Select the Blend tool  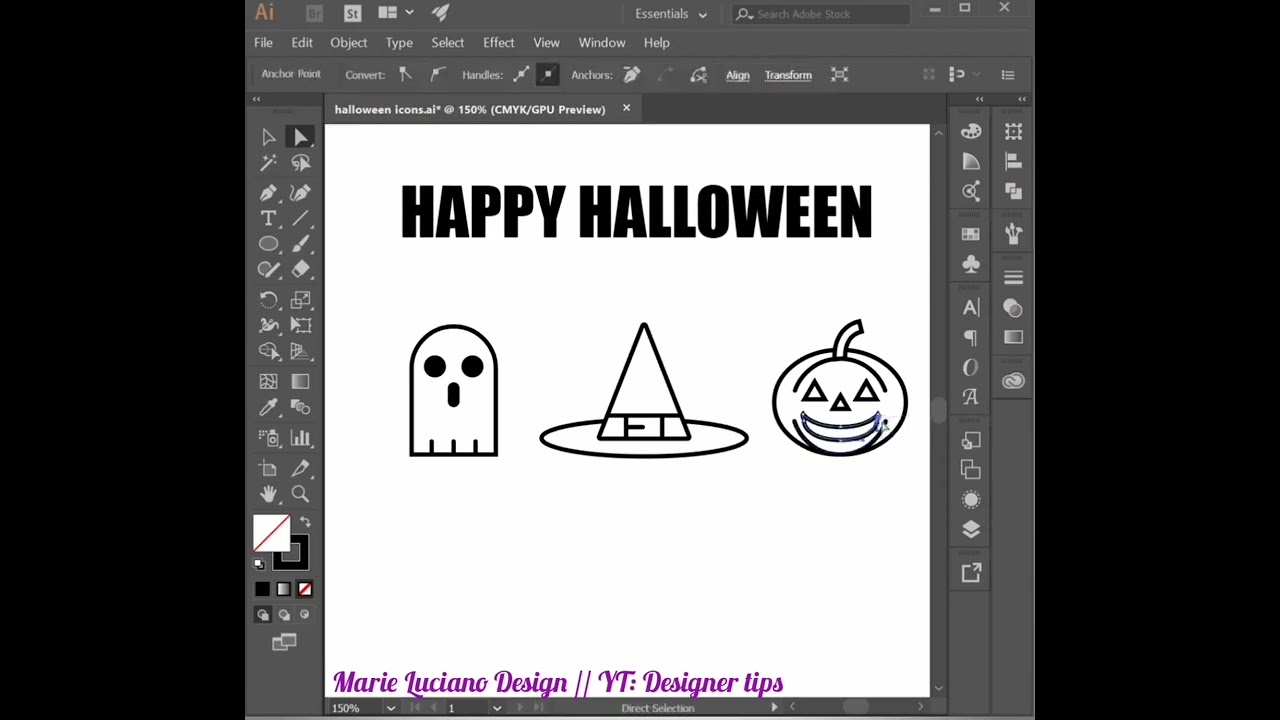click(x=300, y=407)
